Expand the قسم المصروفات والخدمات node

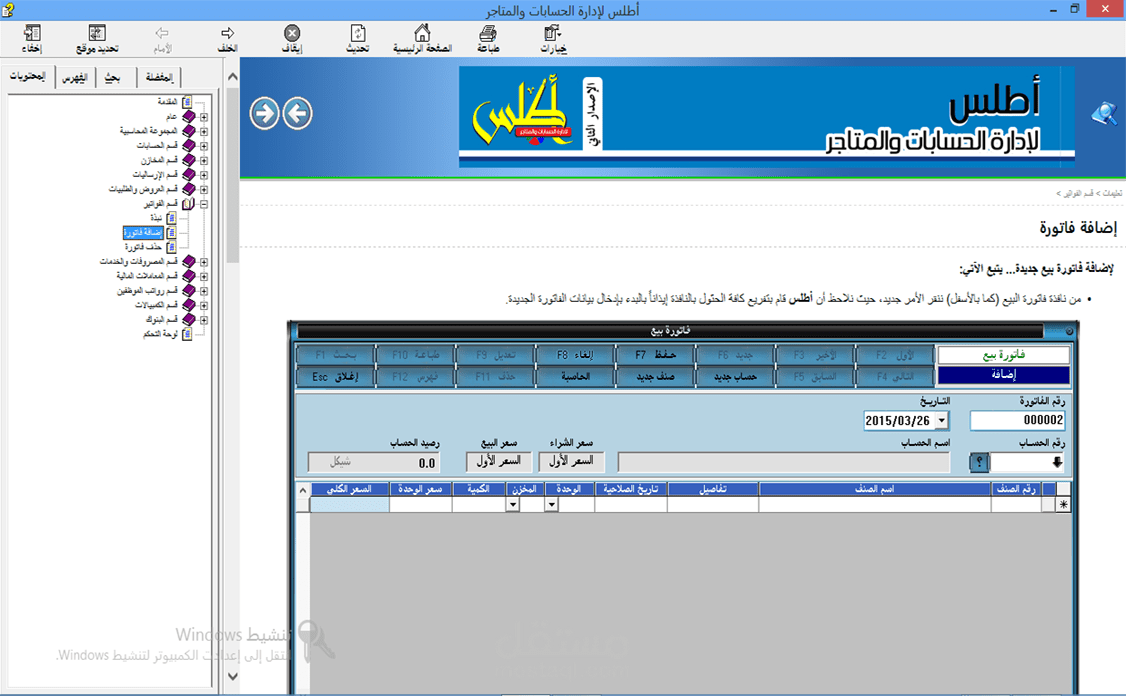point(204,262)
